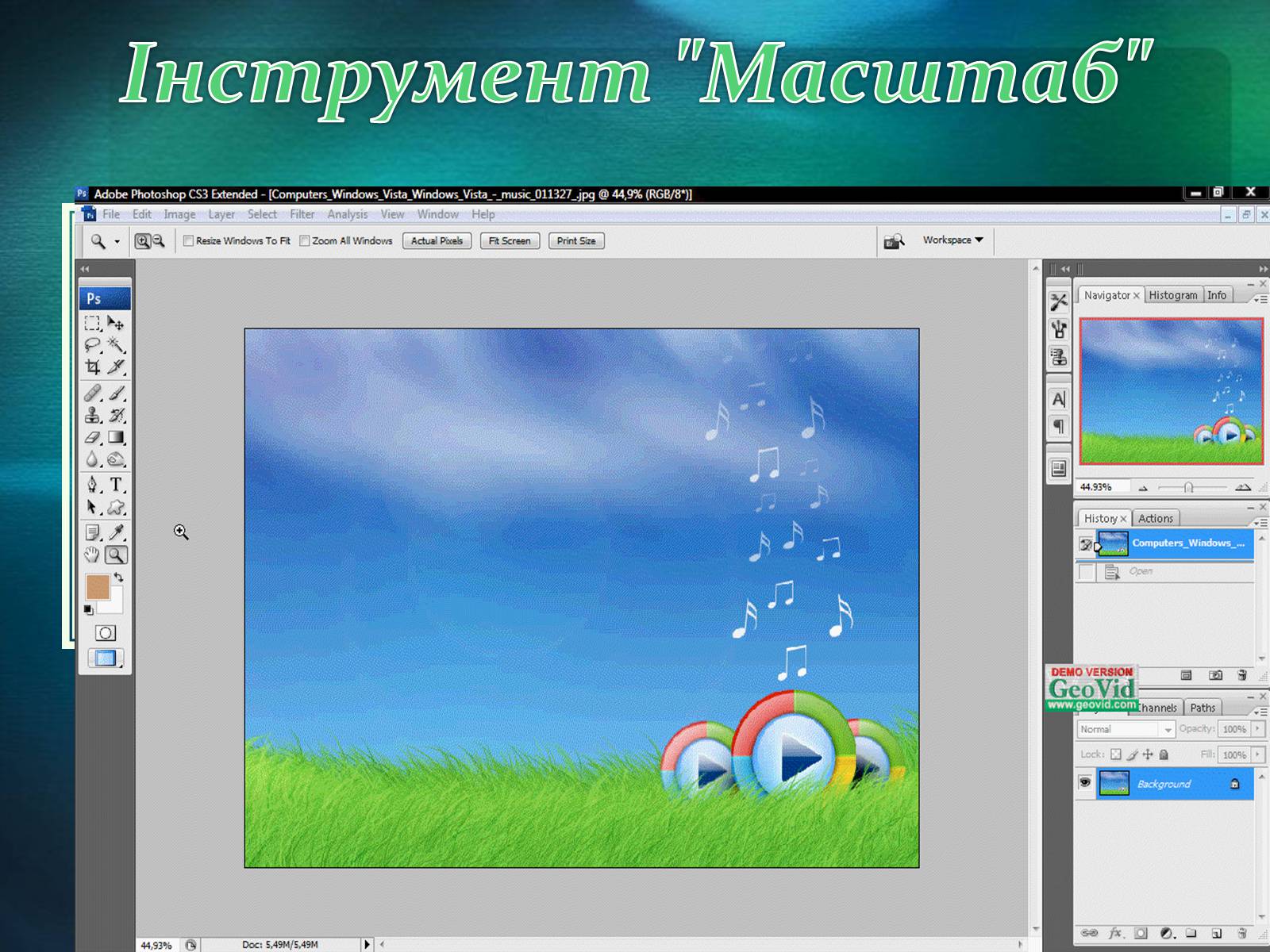This screenshot has height=952, width=1270.
Task: Select the Hand tool
Action: [93, 555]
